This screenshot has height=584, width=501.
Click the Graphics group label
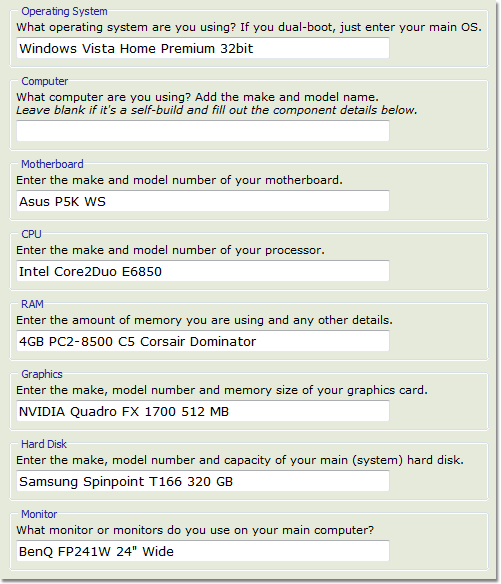pyautogui.click(x=42, y=374)
